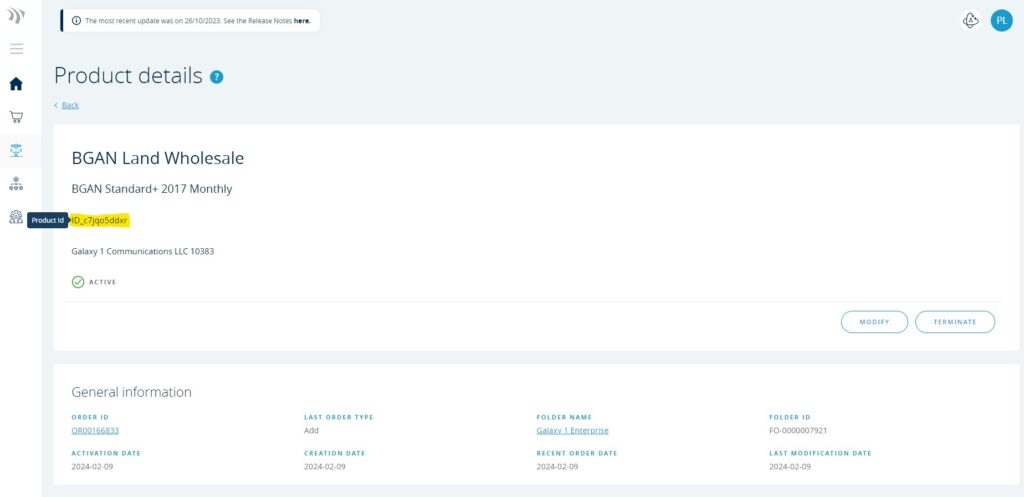Click the highlighted product ID text
1024x497 pixels.
click(x=100, y=220)
